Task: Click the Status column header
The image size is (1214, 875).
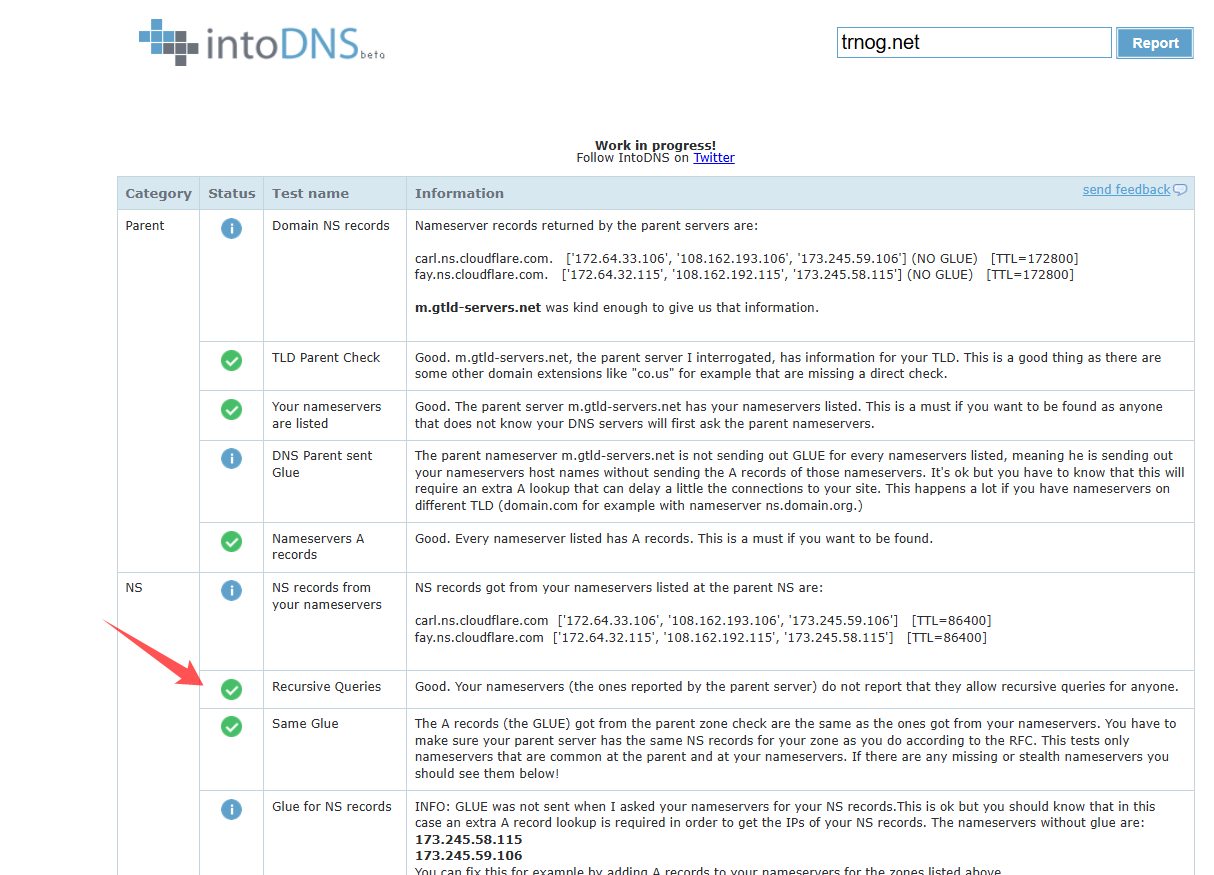Action: [x=231, y=194]
